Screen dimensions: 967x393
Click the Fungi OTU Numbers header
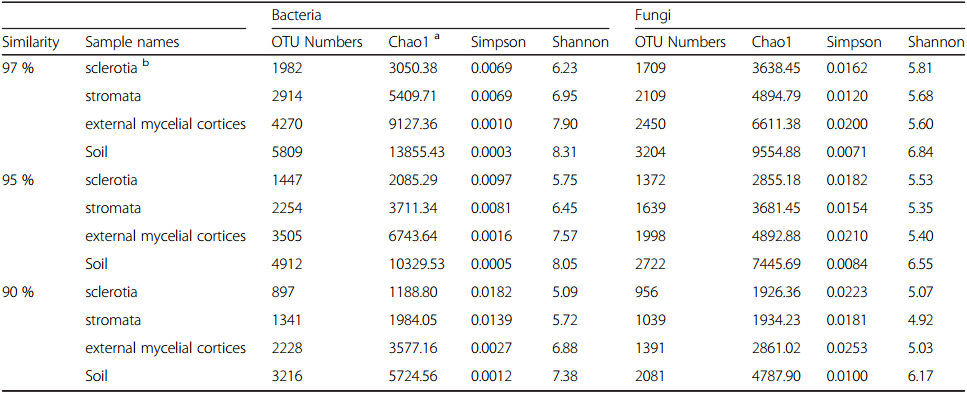click(x=680, y=43)
